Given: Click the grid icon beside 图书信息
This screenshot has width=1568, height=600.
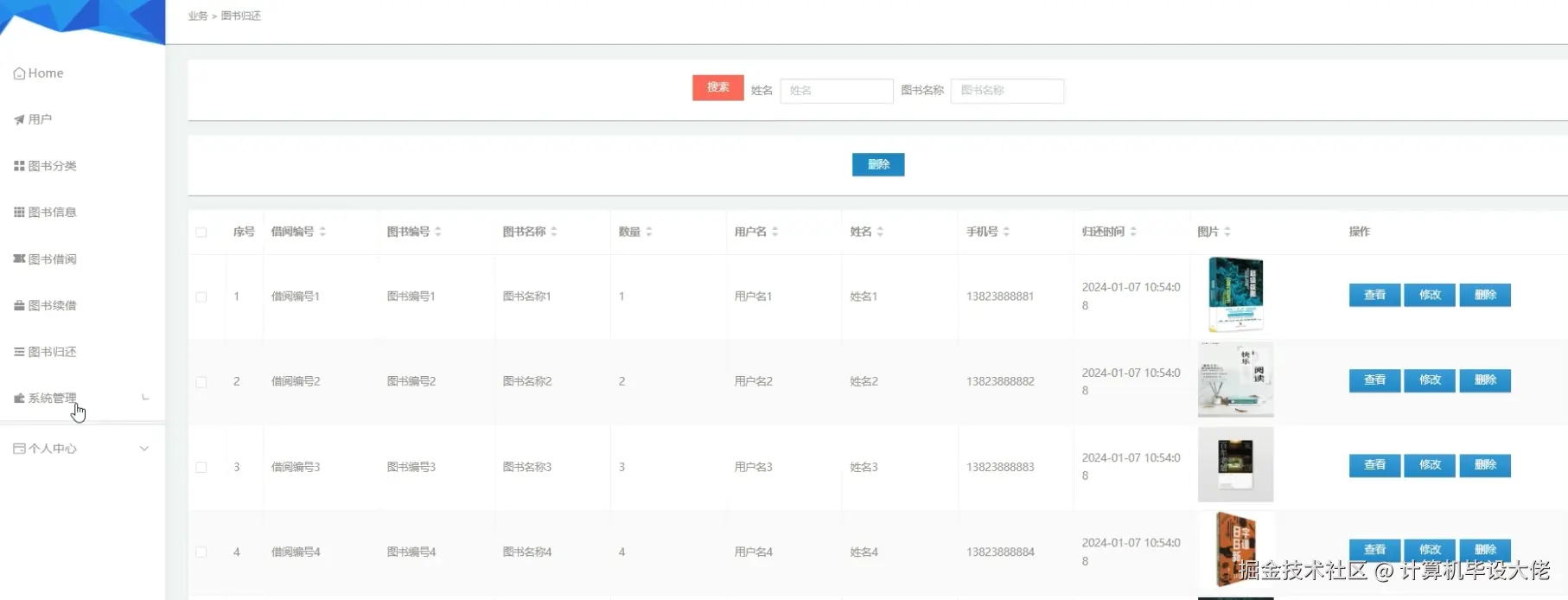Looking at the screenshot, I should (x=19, y=212).
